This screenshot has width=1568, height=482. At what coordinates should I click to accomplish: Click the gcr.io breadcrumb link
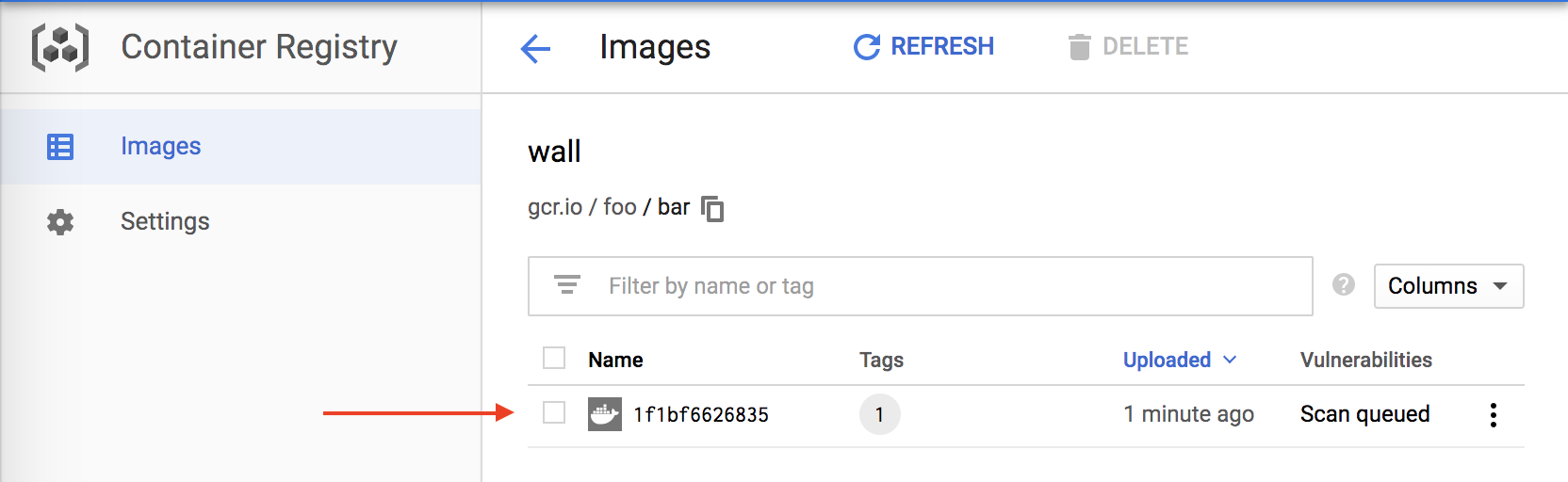pyautogui.click(x=555, y=208)
